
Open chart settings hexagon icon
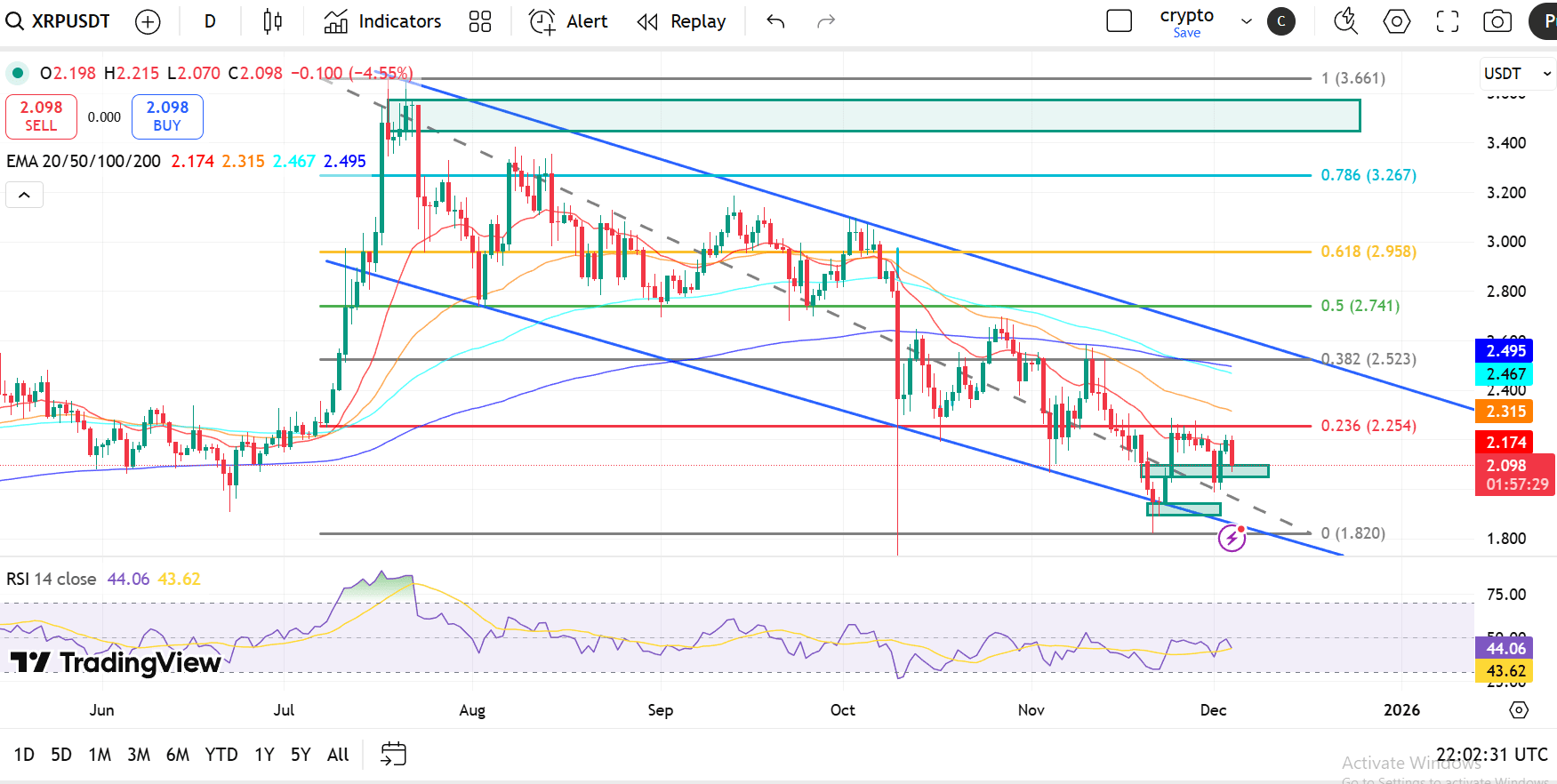point(1397,21)
